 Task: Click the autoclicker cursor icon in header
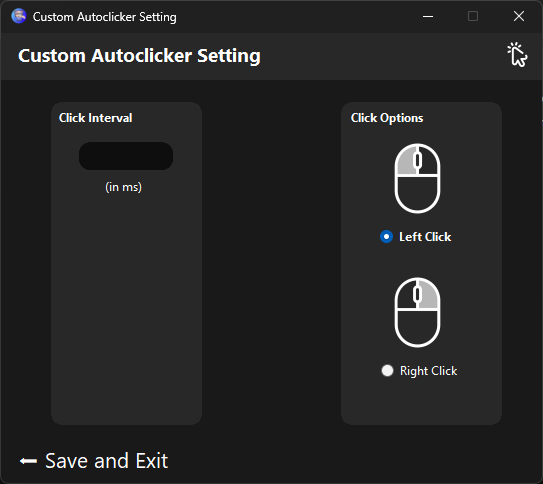click(517, 54)
